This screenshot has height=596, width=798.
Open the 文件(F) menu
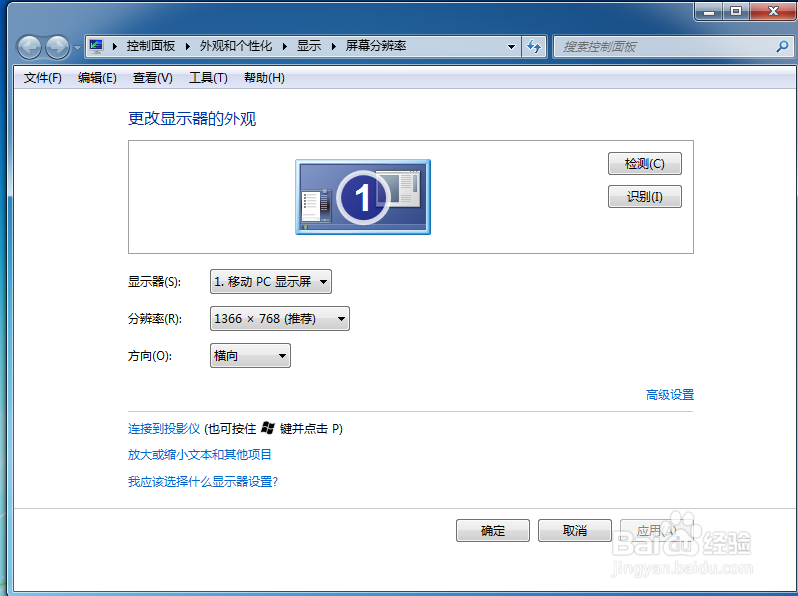pos(43,78)
